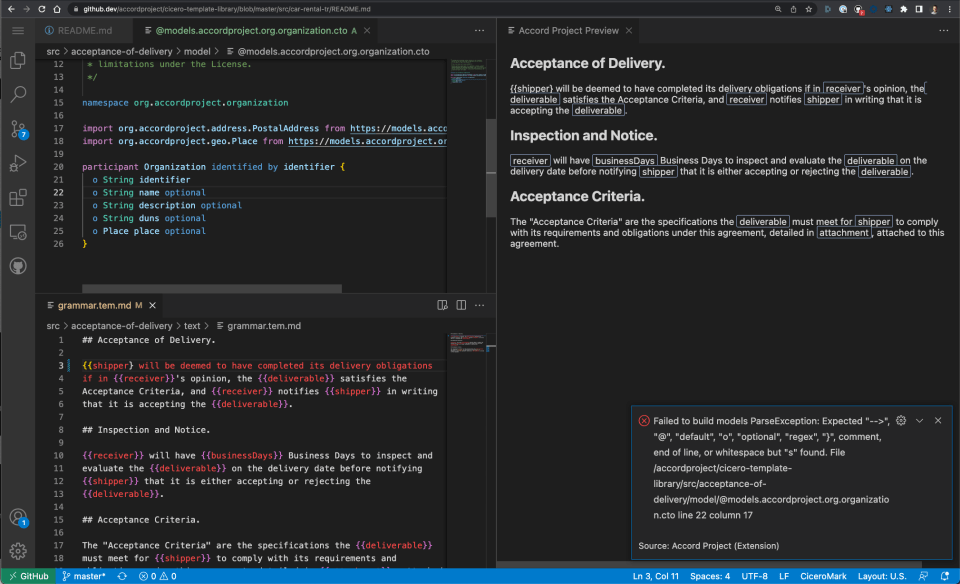Click the businessDays variable in preview
This screenshot has width=960, height=584.
pos(624,160)
